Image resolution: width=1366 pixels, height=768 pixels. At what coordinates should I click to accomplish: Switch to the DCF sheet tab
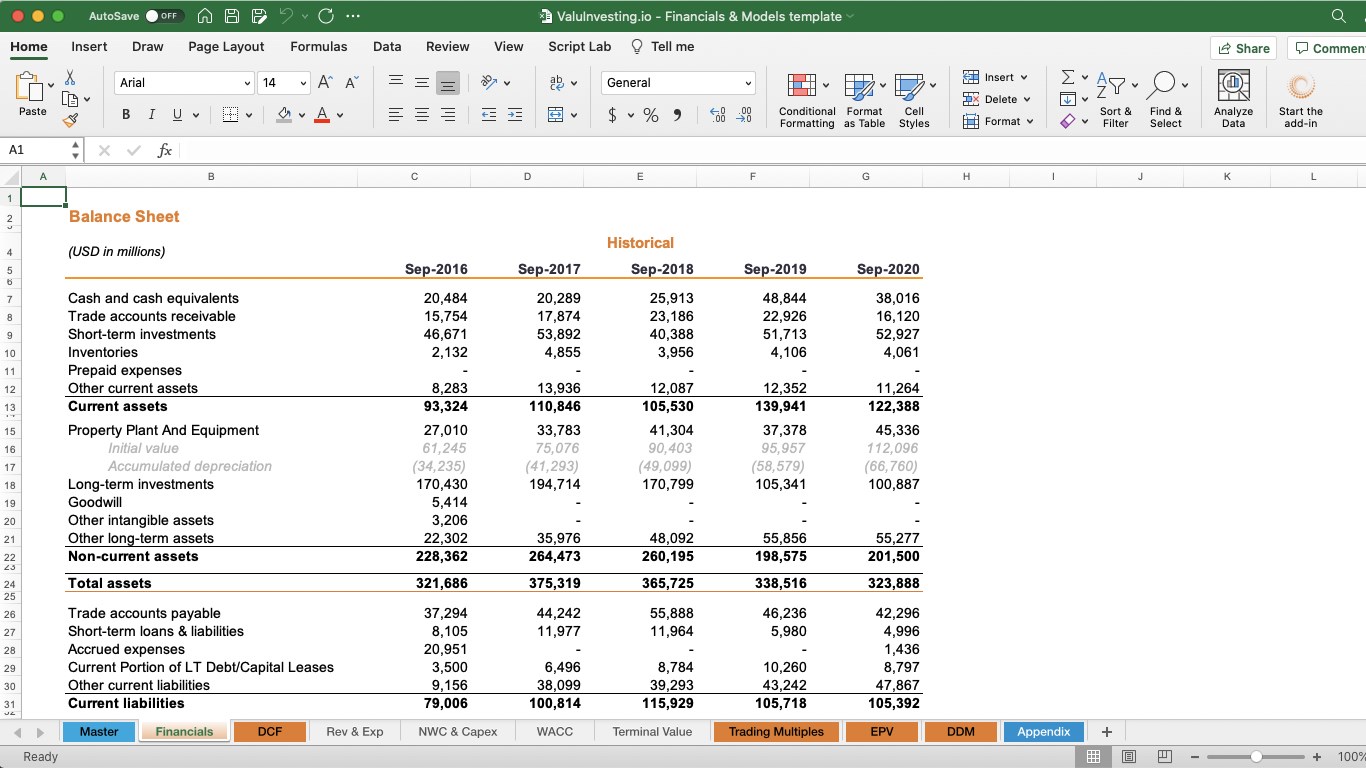tap(269, 731)
